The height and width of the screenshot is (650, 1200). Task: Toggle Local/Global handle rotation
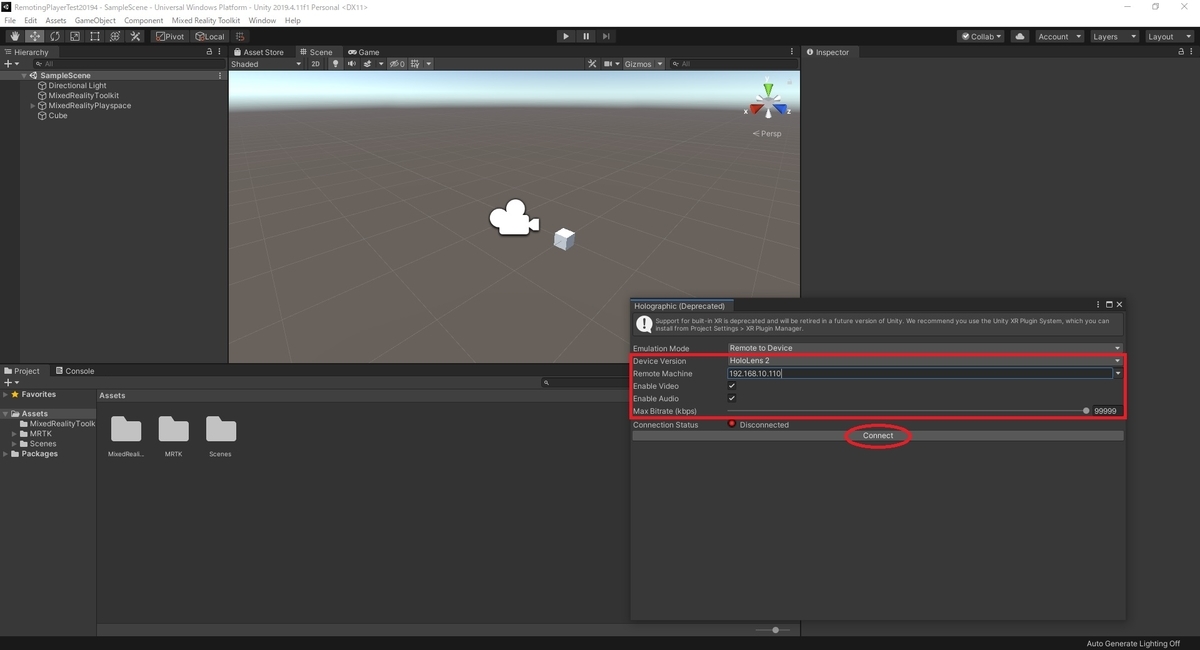209,36
